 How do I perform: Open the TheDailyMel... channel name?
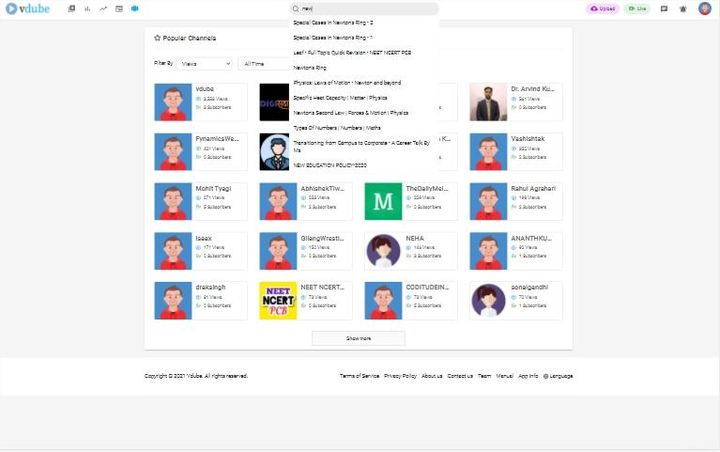(427, 188)
